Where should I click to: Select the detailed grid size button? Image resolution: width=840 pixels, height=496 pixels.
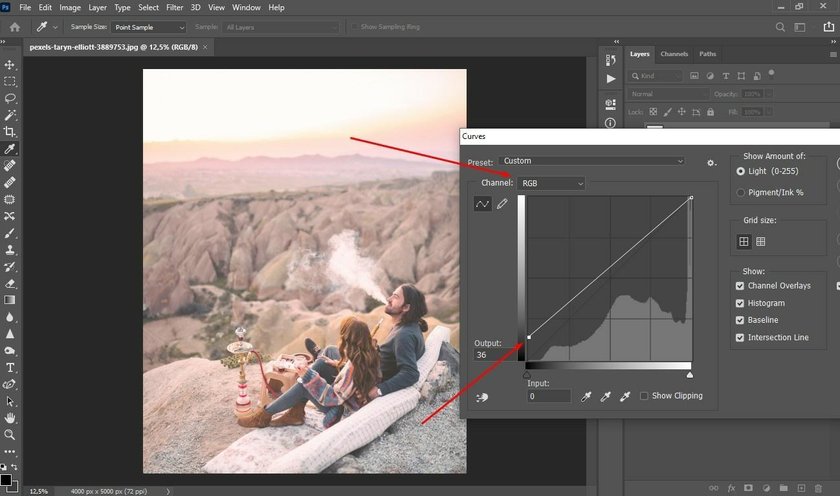tap(761, 242)
